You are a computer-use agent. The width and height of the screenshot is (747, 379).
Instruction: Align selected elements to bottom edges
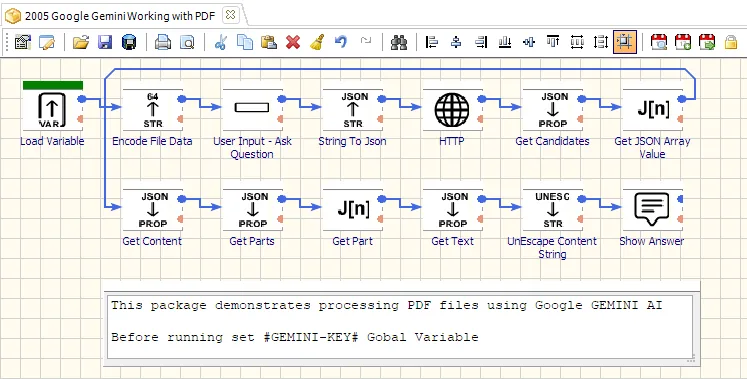(505, 42)
